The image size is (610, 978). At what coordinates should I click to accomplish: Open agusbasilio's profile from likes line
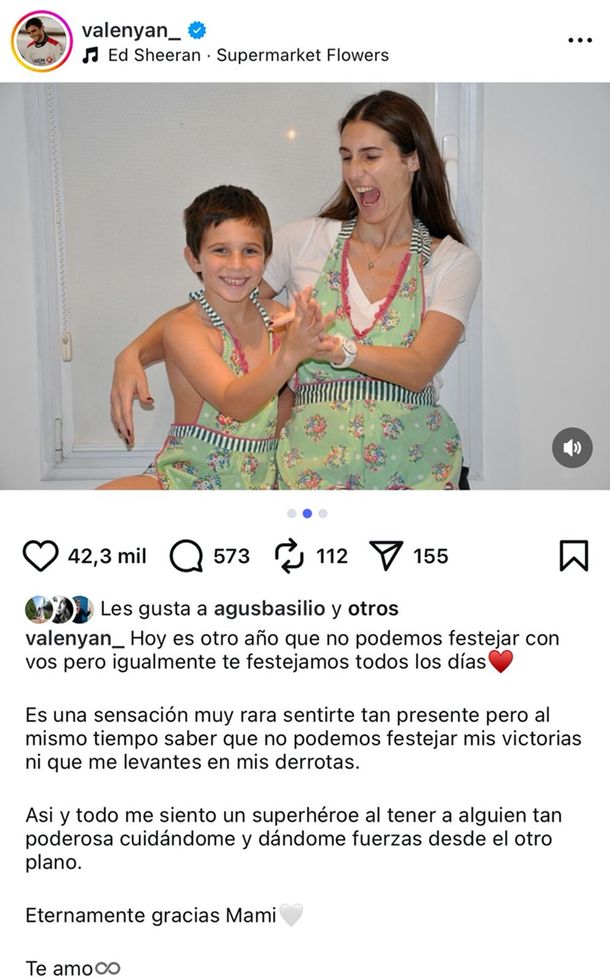point(269,609)
